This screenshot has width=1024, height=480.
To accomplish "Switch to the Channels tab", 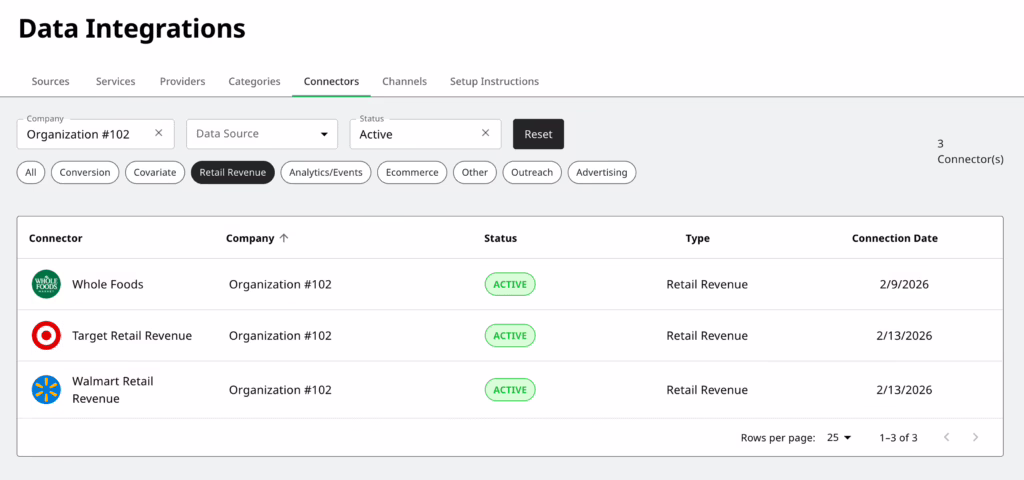I will [404, 82].
